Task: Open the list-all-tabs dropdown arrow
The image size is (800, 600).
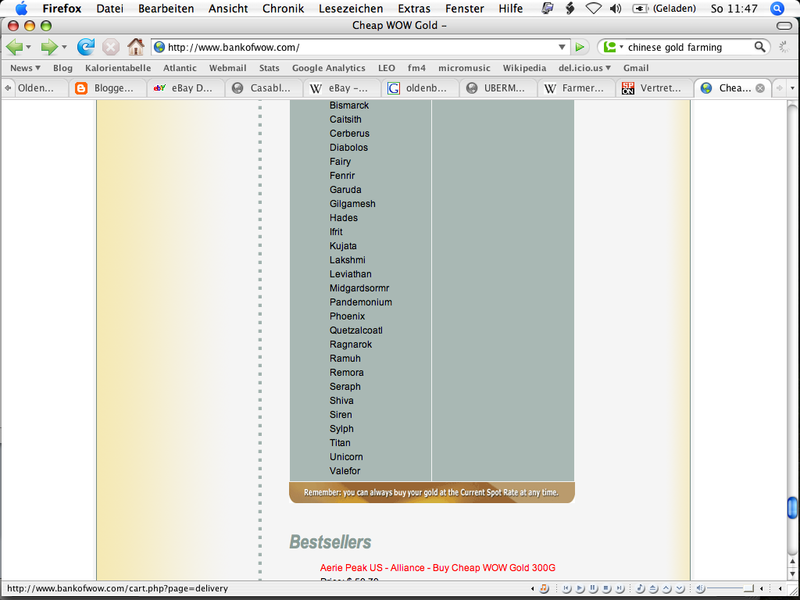Action: click(x=792, y=88)
